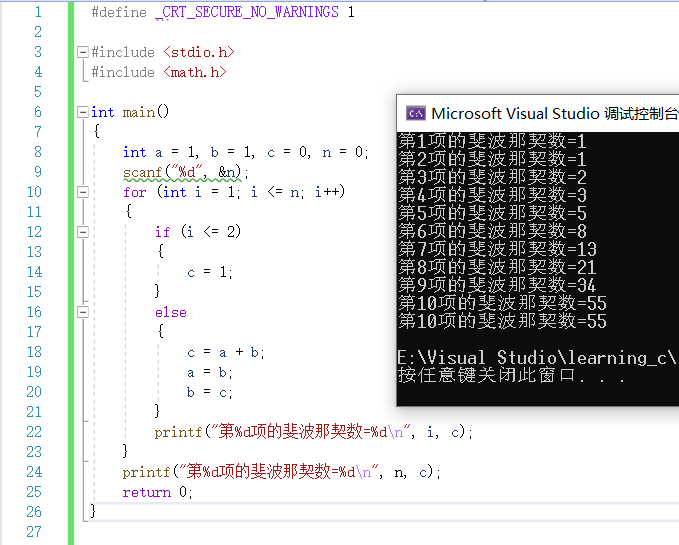The image size is (679, 545).
Task: Click console output line 第7项的斐波那契数=13
Action: (498, 249)
